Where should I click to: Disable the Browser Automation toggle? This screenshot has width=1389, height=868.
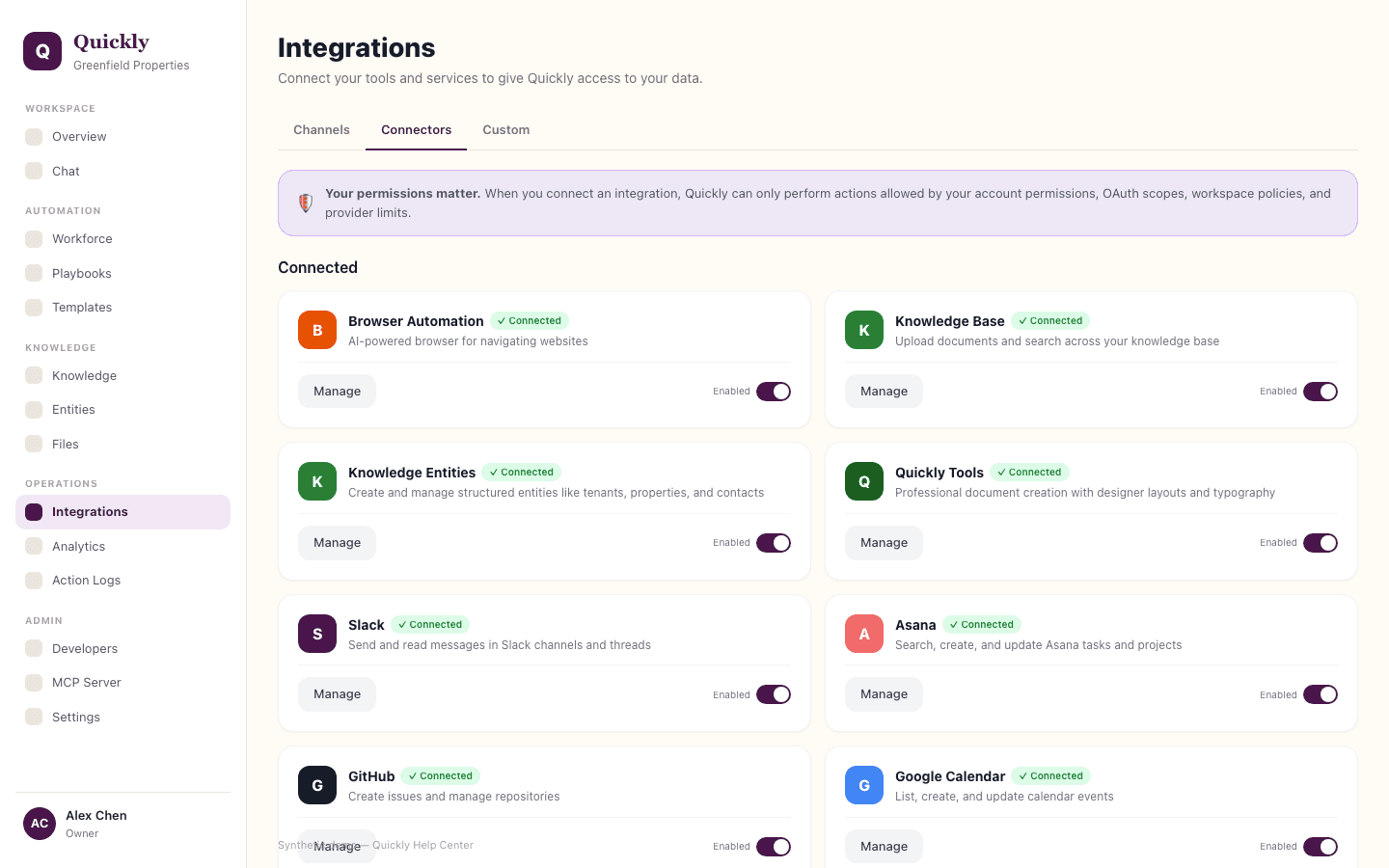[774, 392]
